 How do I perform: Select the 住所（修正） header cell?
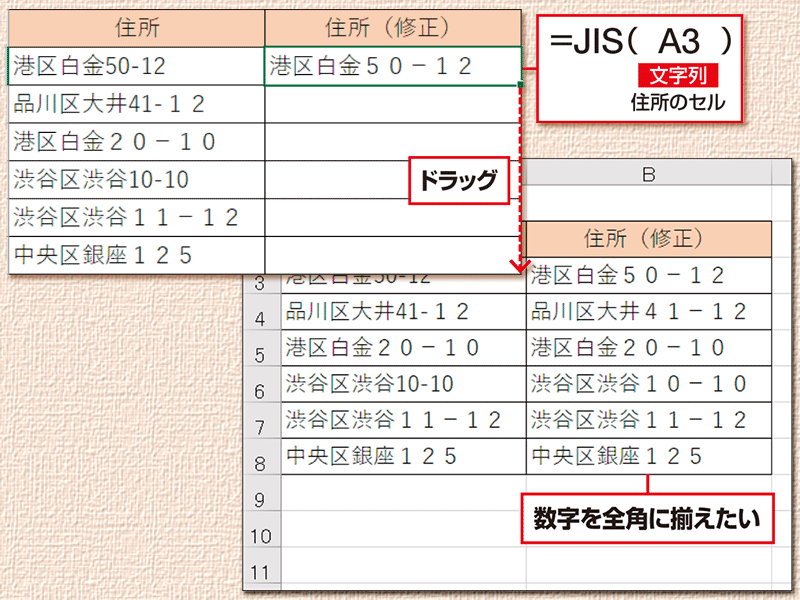(x=390, y=29)
